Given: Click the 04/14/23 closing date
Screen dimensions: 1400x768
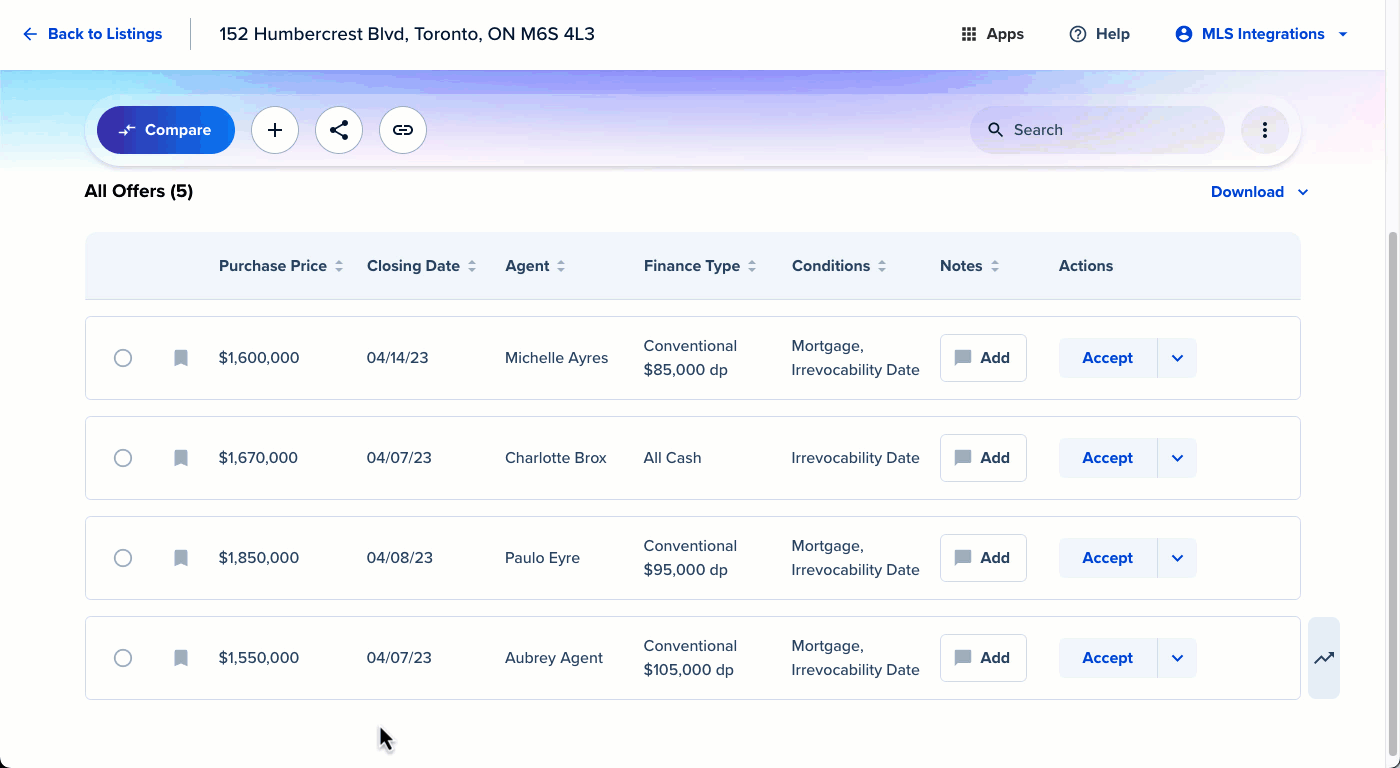Looking at the screenshot, I should (x=398, y=358).
